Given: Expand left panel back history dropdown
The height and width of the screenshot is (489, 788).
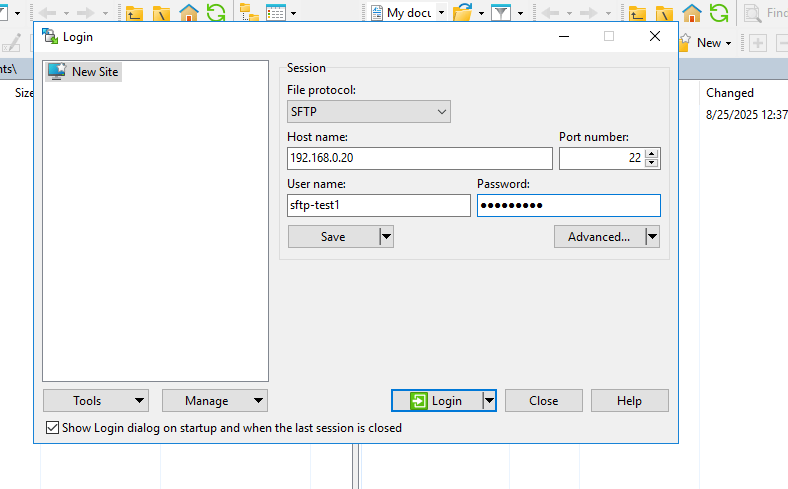Looking at the screenshot, I should pyautogui.click(x=66, y=13).
